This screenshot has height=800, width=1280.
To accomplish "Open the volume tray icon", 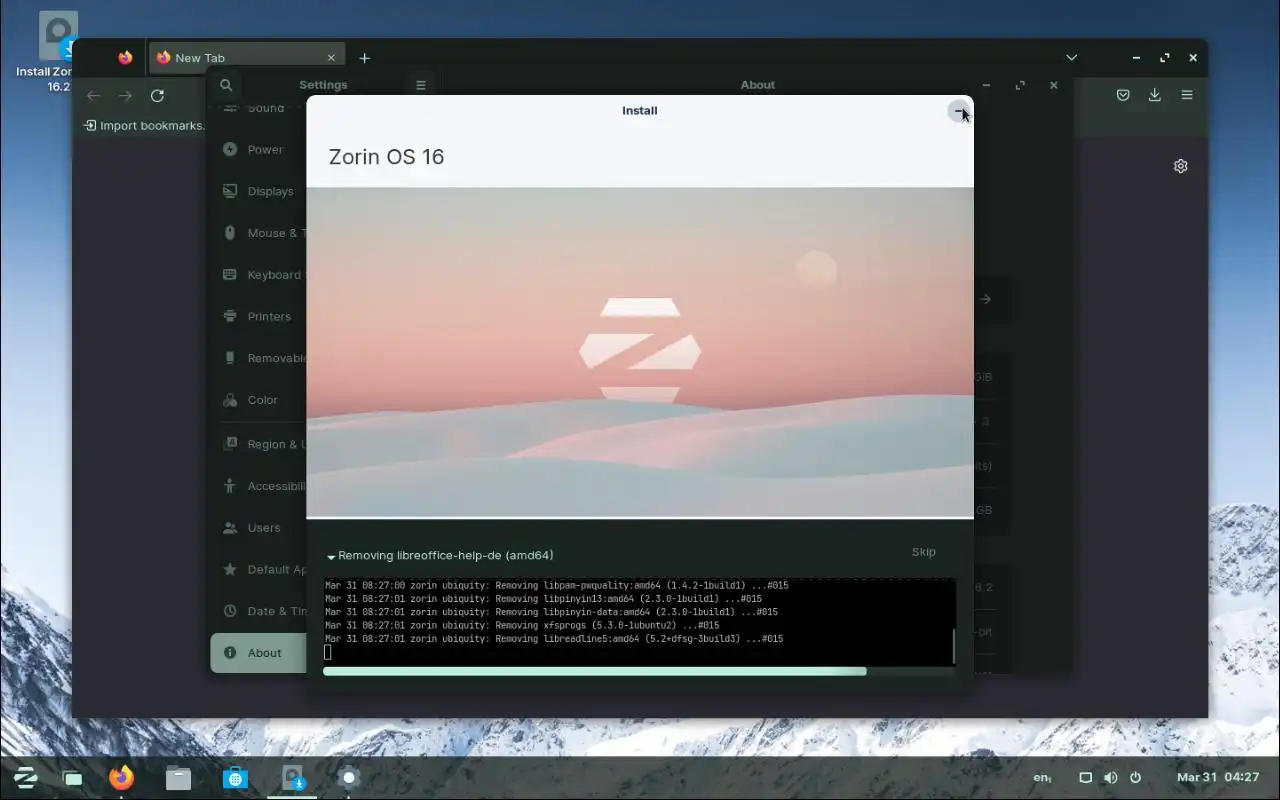I will click(x=1110, y=777).
